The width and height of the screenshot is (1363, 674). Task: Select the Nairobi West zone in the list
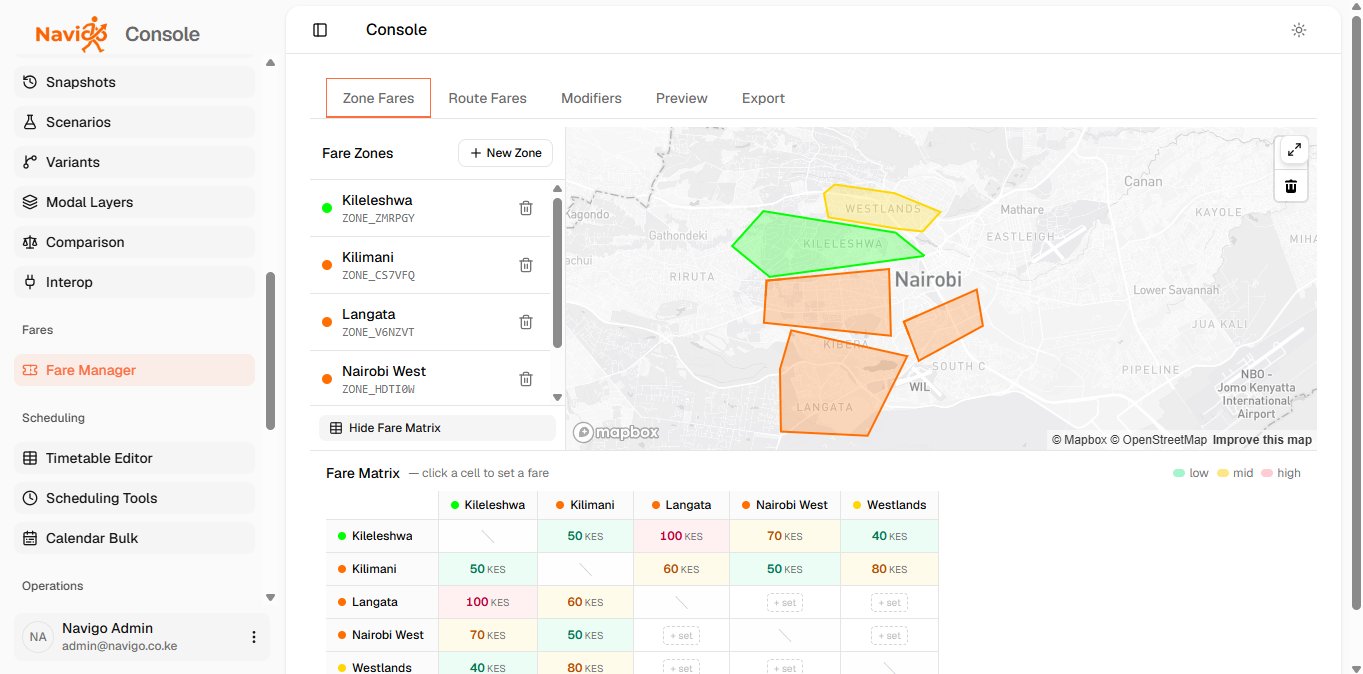click(x=430, y=379)
